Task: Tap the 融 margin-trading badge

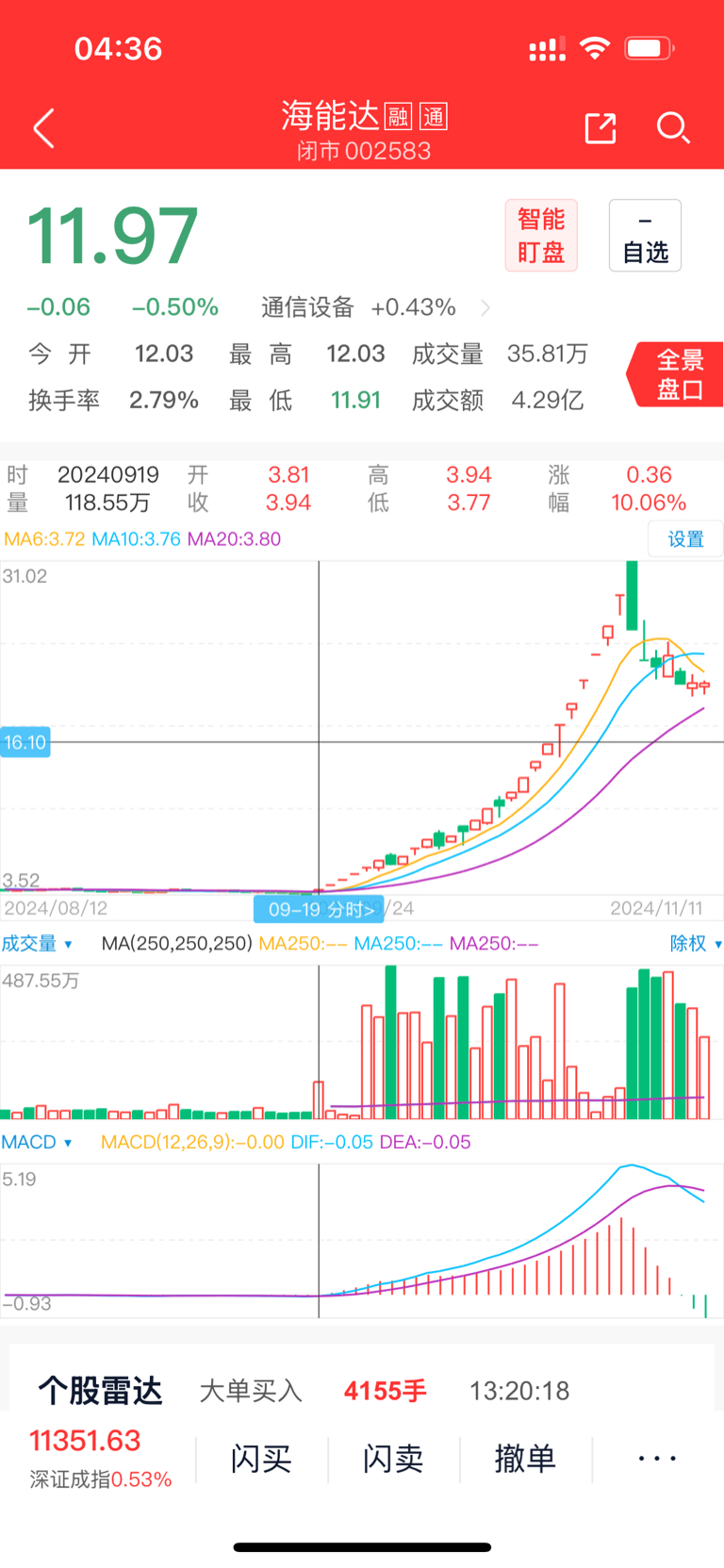Action: click(399, 117)
